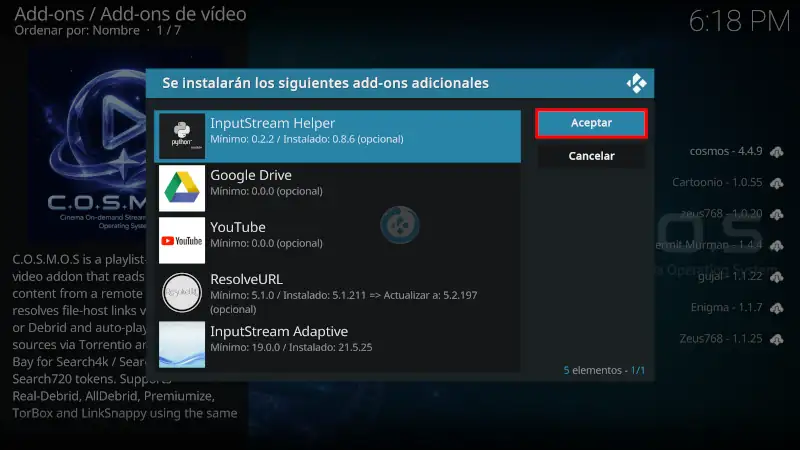Select gujal - 1.1.22 entry
Image resolution: width=800 pixels, height=450 pixels.
(730, 277)
